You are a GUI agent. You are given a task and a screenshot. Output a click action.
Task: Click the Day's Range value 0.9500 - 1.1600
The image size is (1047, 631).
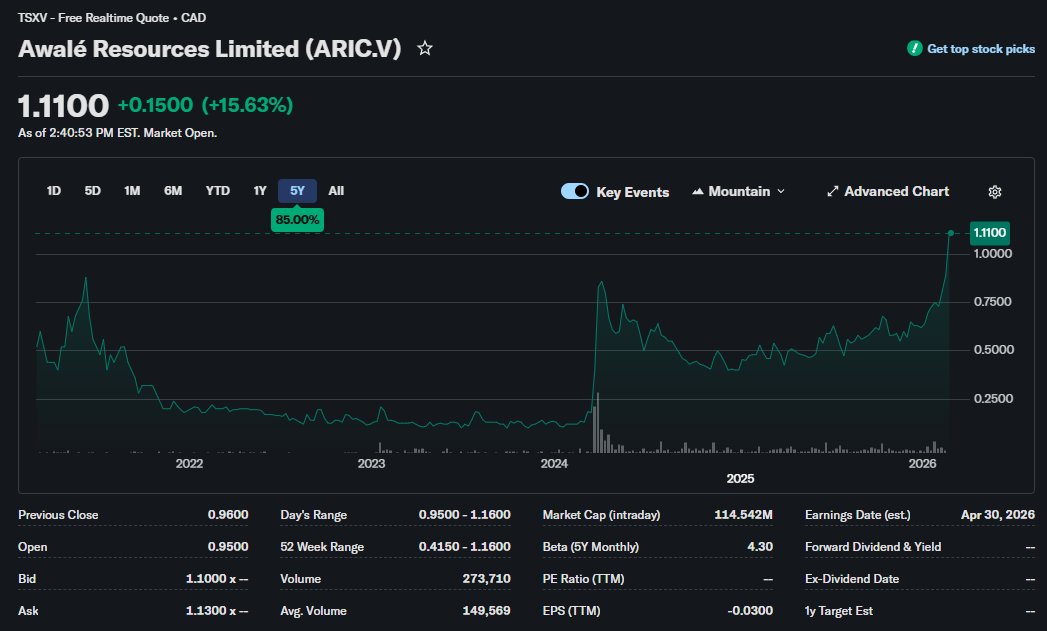(x=465, y=515)
